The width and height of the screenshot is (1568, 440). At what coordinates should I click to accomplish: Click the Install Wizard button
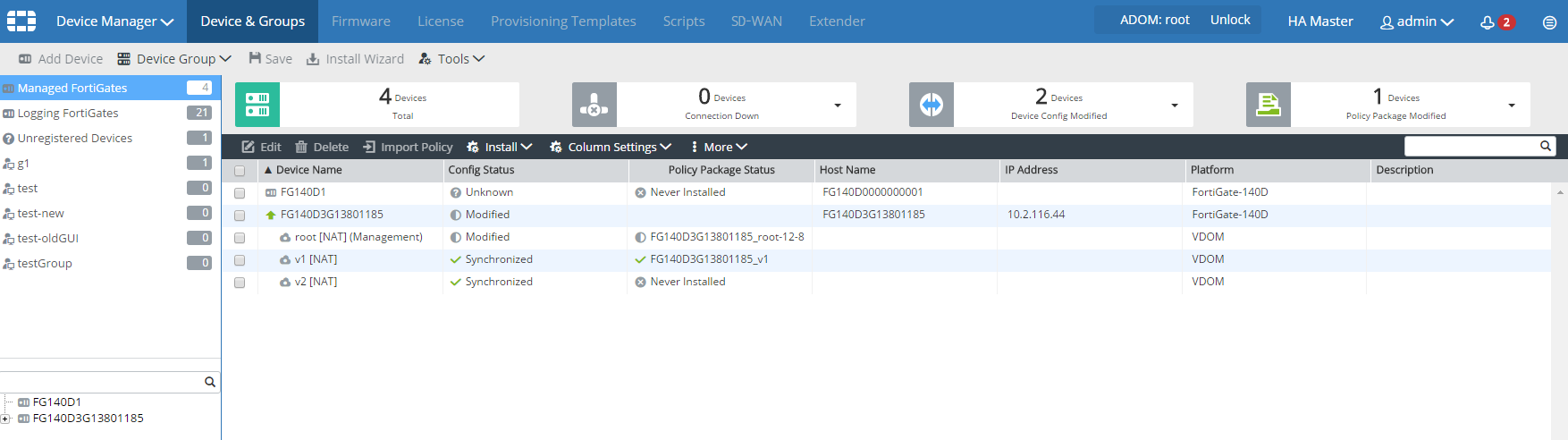tap(355, 59)
